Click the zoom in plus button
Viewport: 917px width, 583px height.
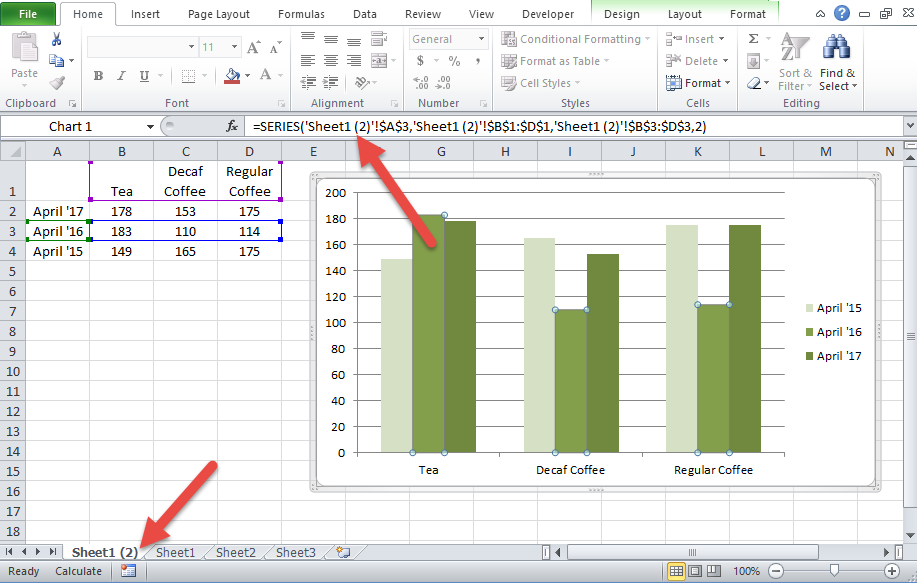click(x=892, y=571)
